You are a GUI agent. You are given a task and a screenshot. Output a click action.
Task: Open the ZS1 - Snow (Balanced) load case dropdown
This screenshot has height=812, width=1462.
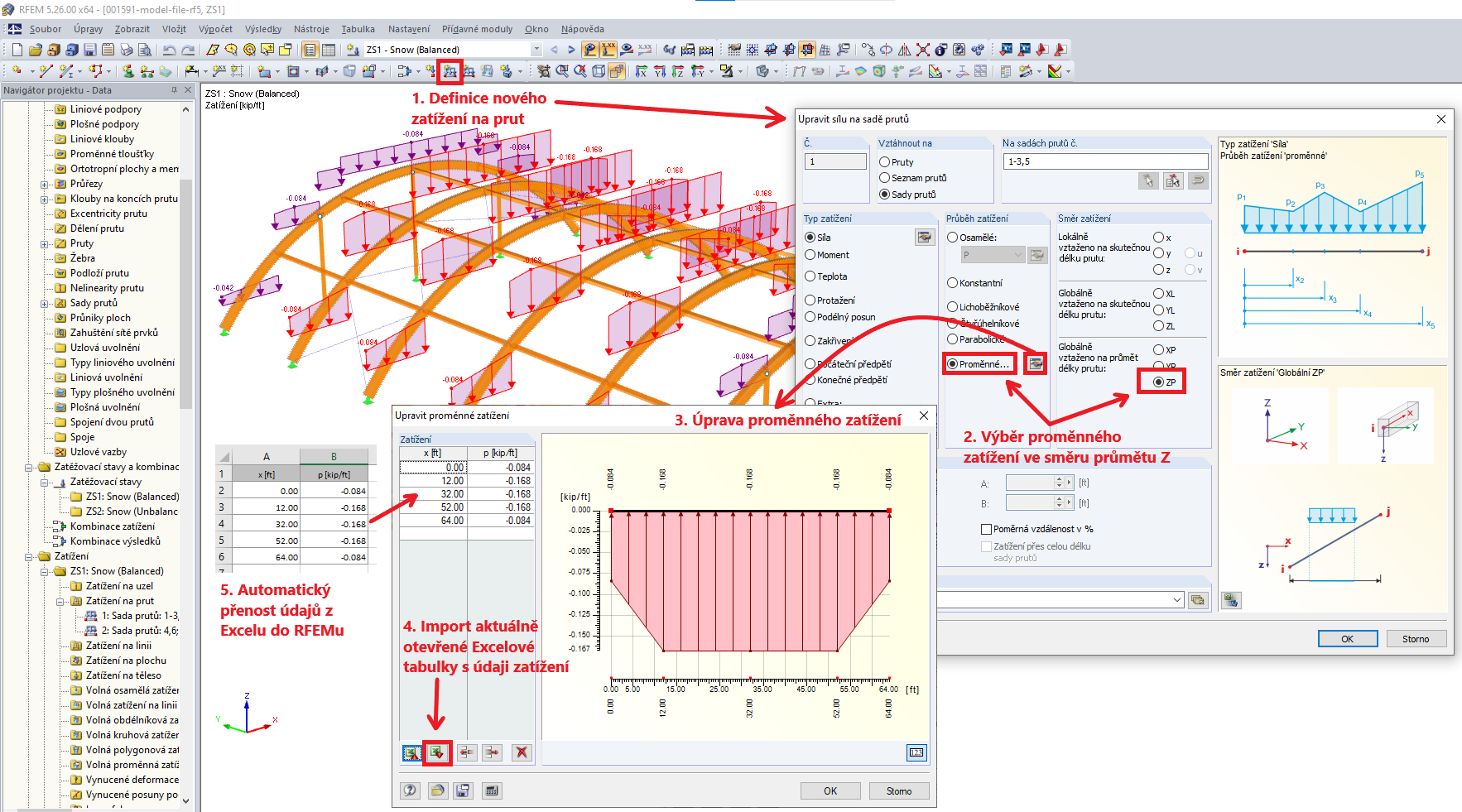click(536, 50)
